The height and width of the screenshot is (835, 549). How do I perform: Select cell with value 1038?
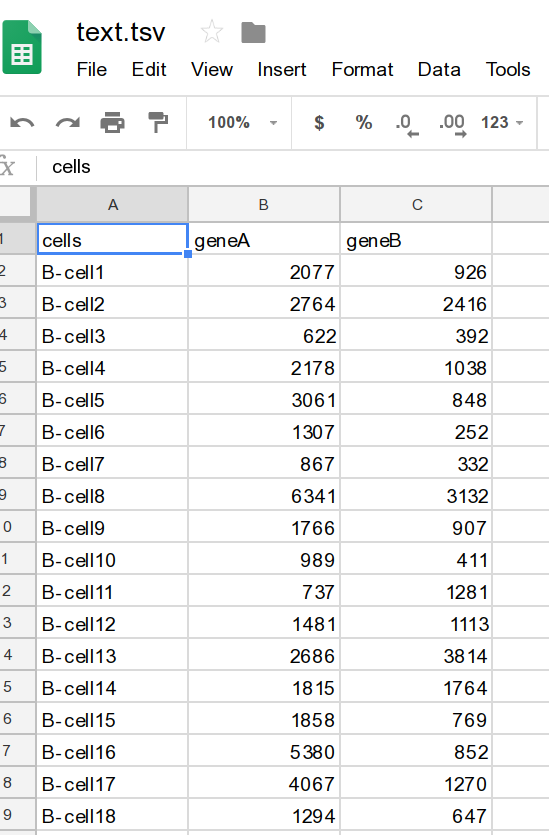416,367
